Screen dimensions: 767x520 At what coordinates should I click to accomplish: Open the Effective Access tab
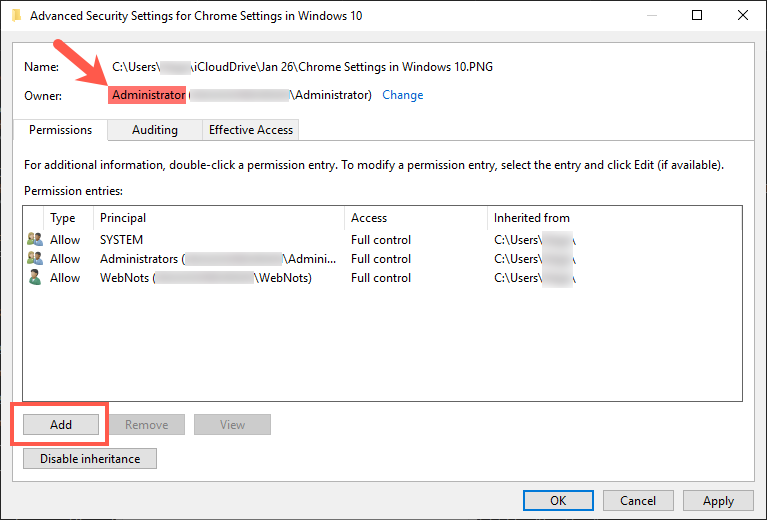[x=250, y=130]
